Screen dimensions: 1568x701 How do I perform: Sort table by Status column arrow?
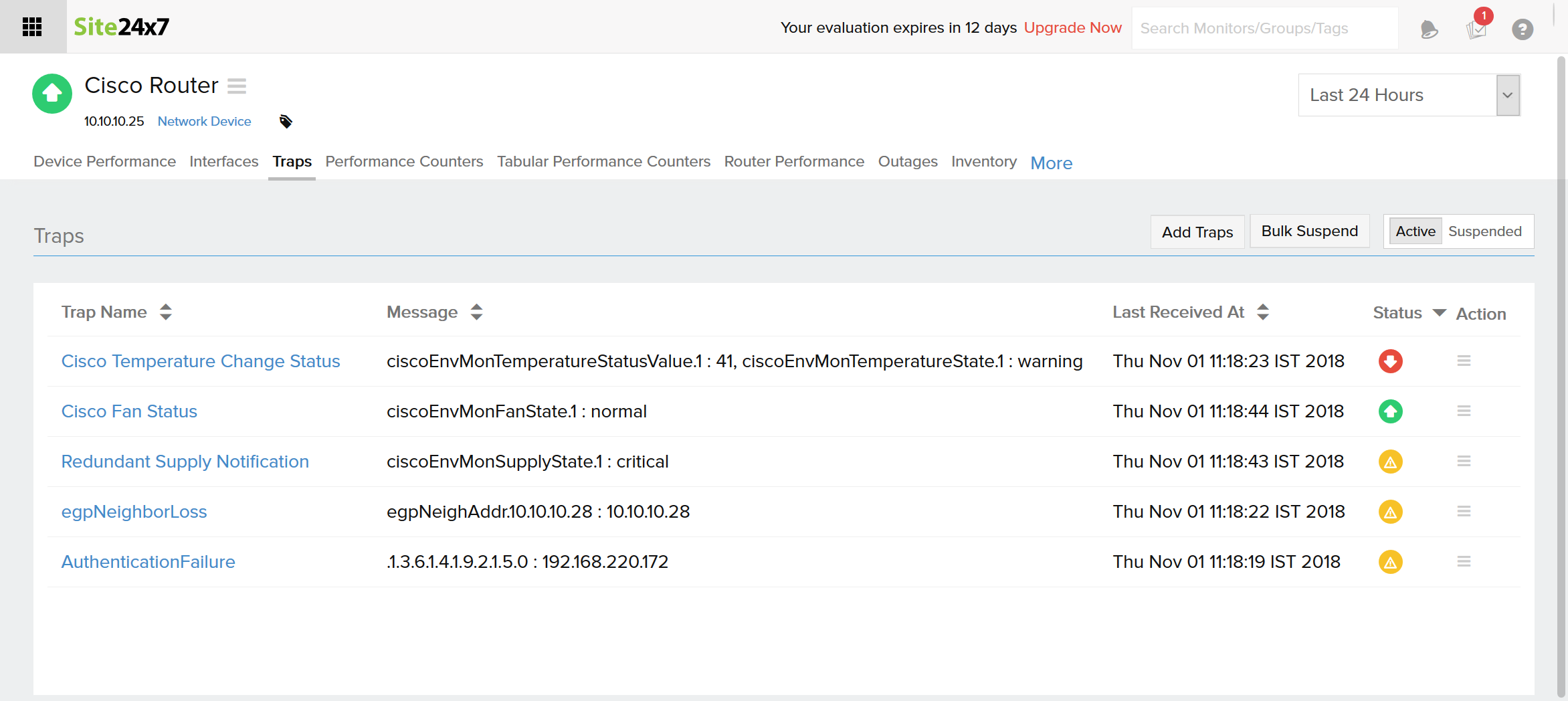[x=1440, y=312]
